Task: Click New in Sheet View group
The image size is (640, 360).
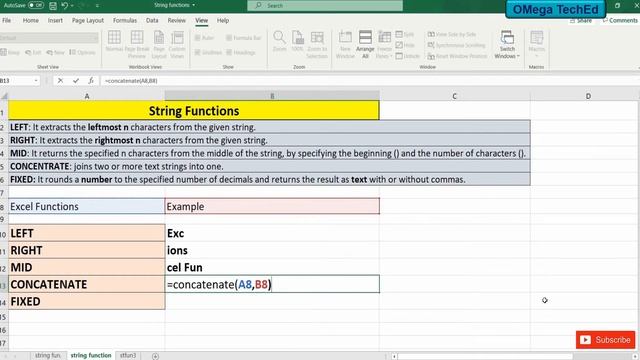Action: [x=56, y=52]
